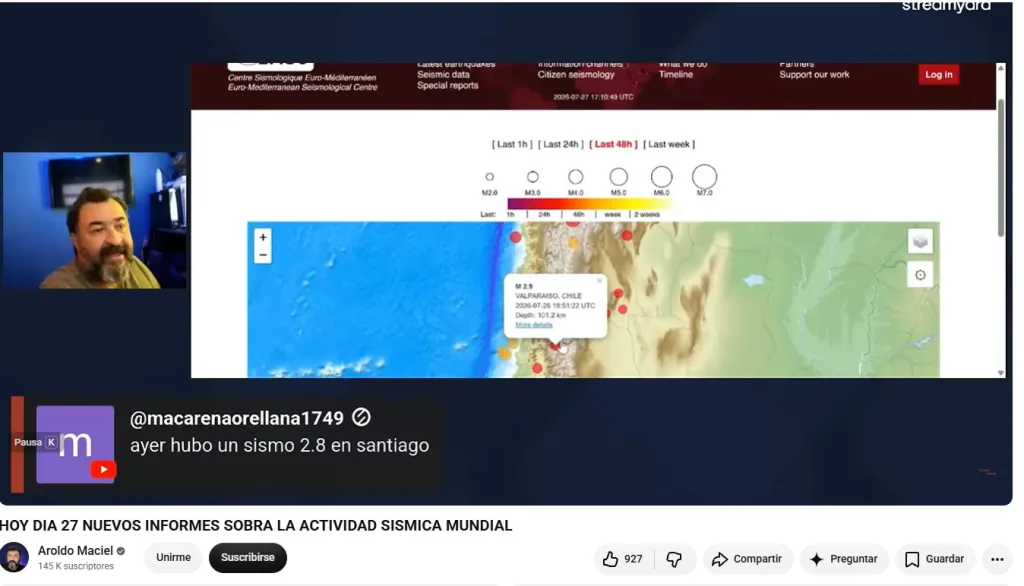This screenshot has width=1024, height=586.
Task: Select the Last 24h filter
Action: coord(561,144)
